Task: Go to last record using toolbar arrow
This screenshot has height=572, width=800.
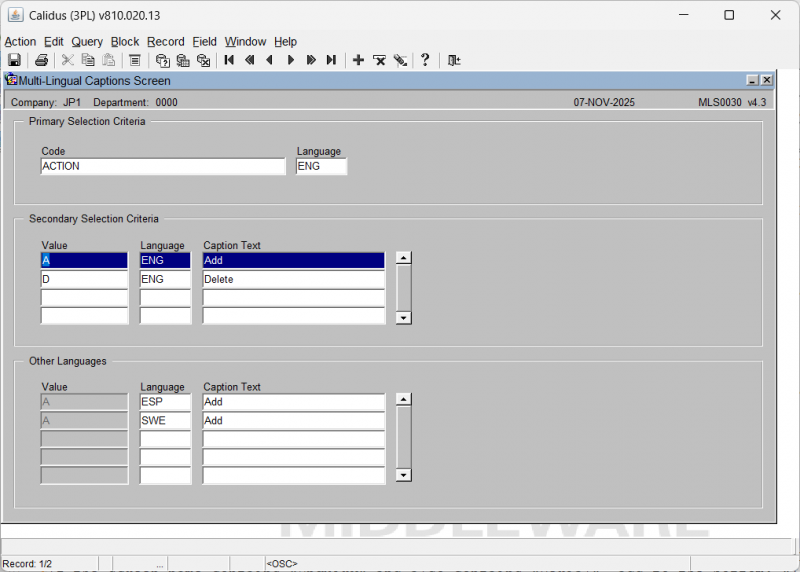Action: pyautogui.click(x=331, y=60)
